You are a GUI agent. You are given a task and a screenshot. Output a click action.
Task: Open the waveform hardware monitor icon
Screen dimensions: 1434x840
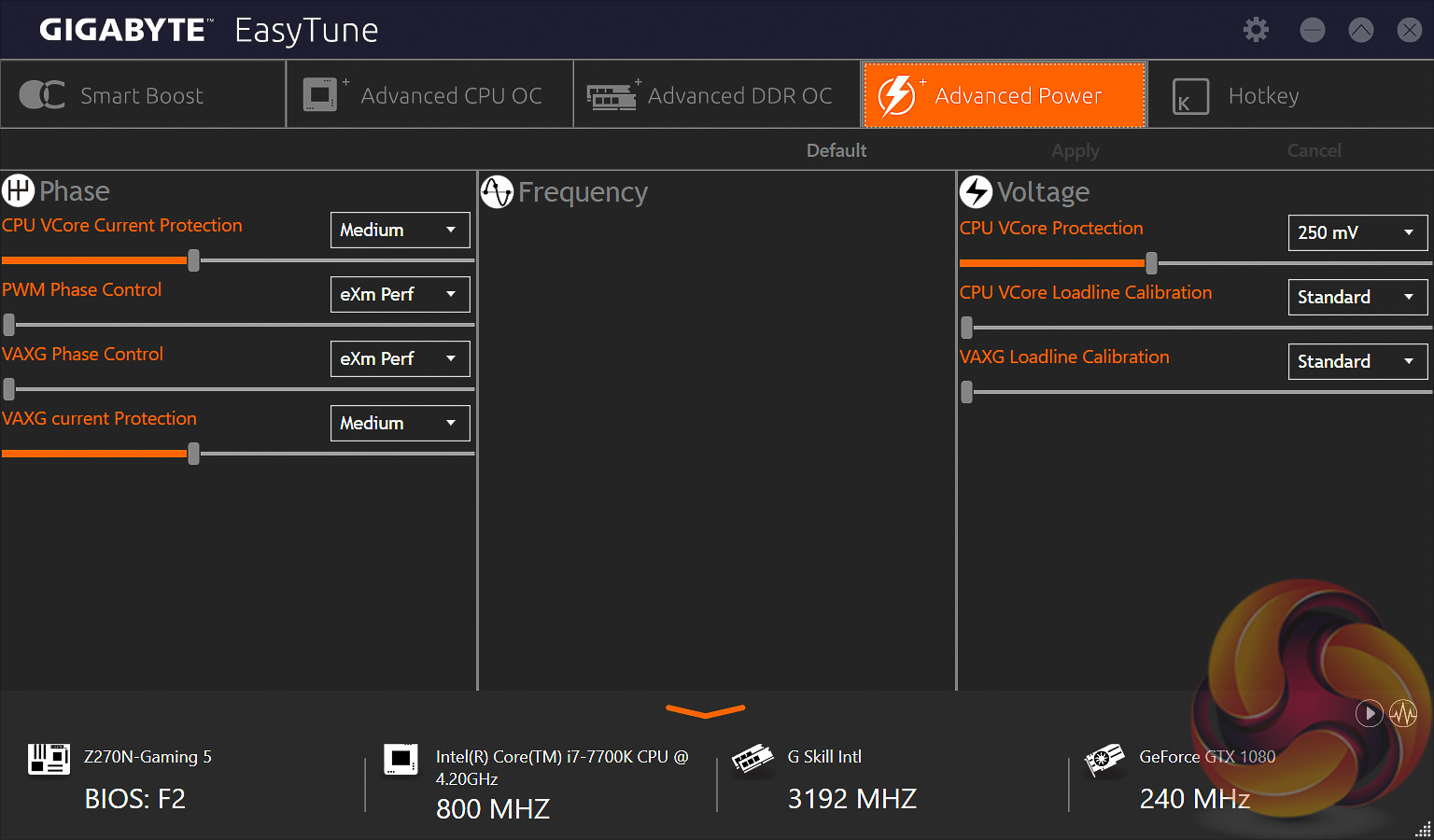point(1403,714)
